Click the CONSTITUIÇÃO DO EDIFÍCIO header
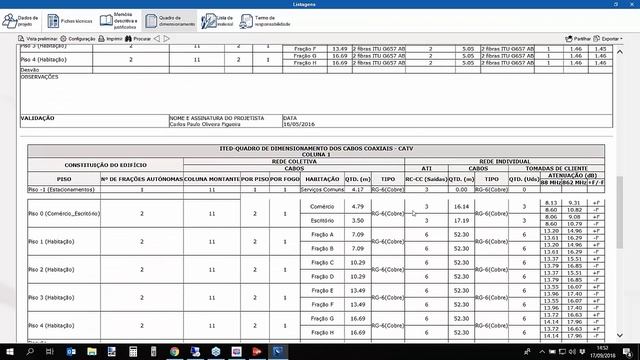Image resolution: width=640 pixels, height=360 pixels. pyautogui.click(x=105, y=165)
